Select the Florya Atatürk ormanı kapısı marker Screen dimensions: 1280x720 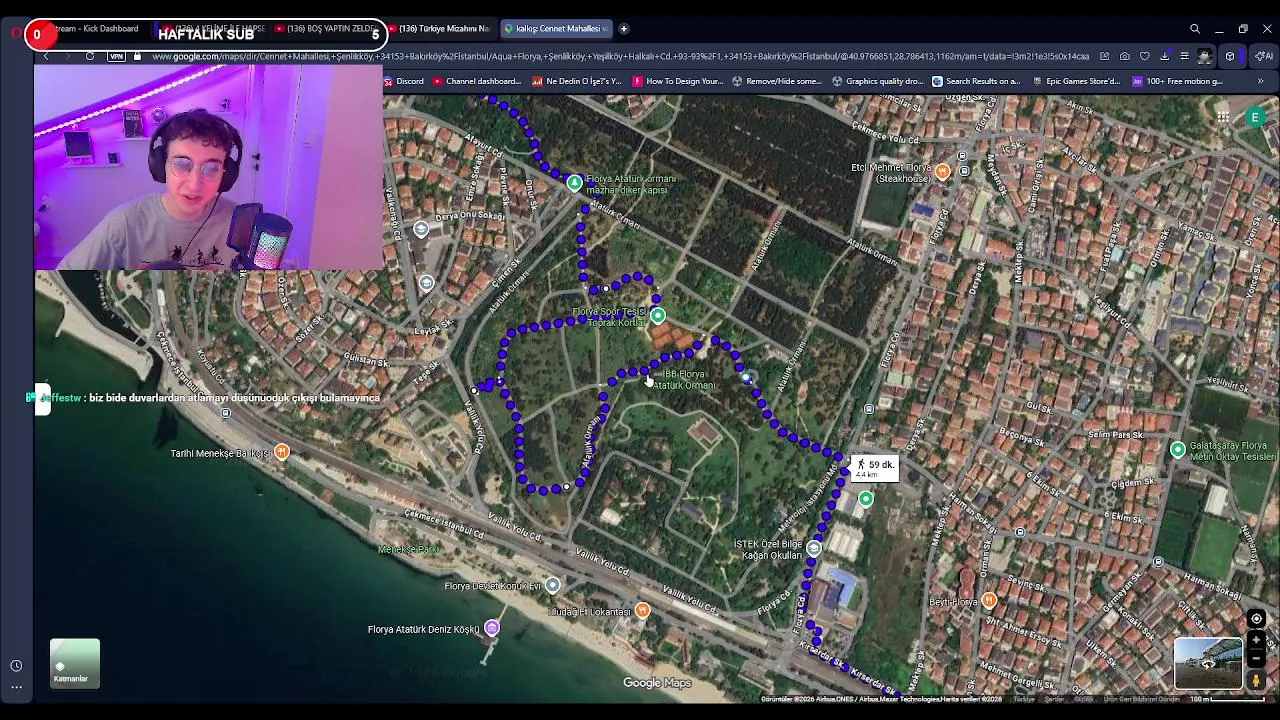click(x=574, y=183)
